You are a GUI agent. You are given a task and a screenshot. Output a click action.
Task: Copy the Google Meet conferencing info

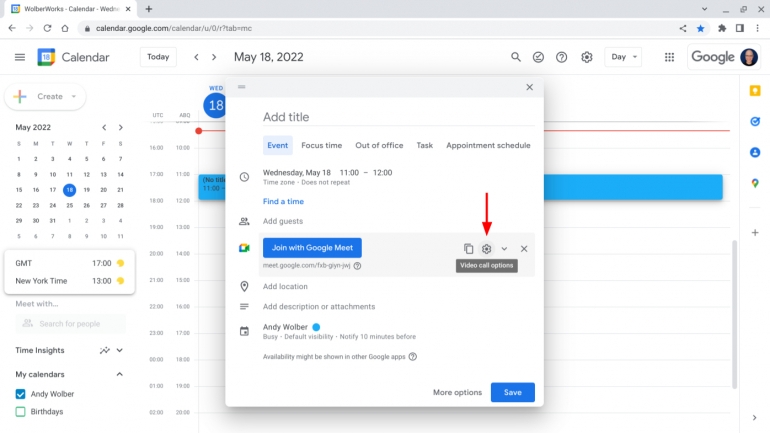[468, 249]
